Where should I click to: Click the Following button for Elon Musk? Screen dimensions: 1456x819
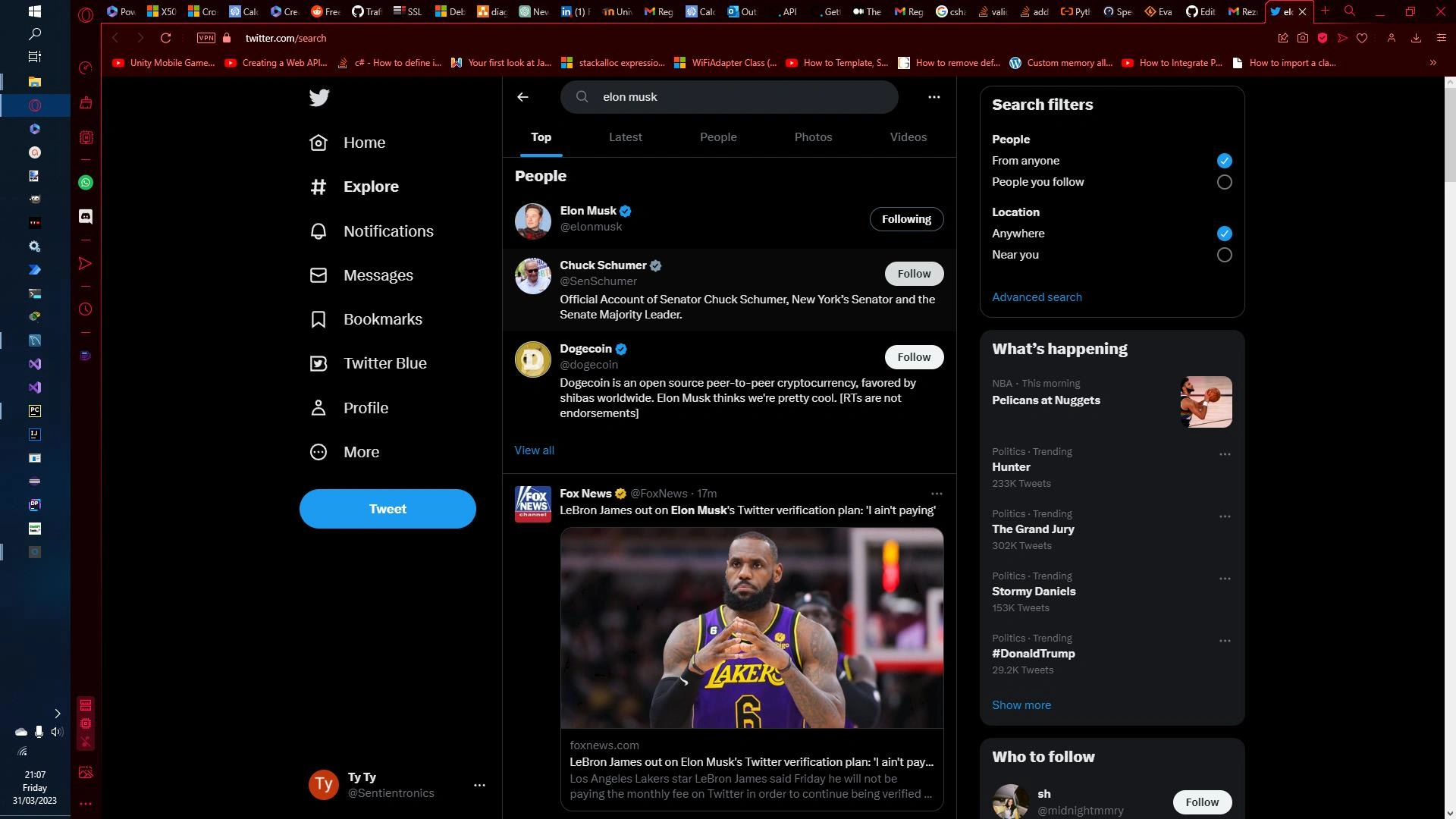tap(906, 219)
